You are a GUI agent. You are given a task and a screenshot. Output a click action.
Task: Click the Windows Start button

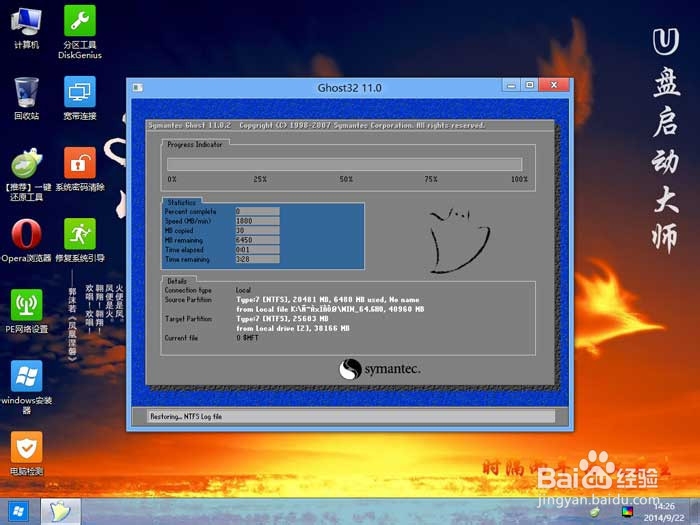(18, 511)
